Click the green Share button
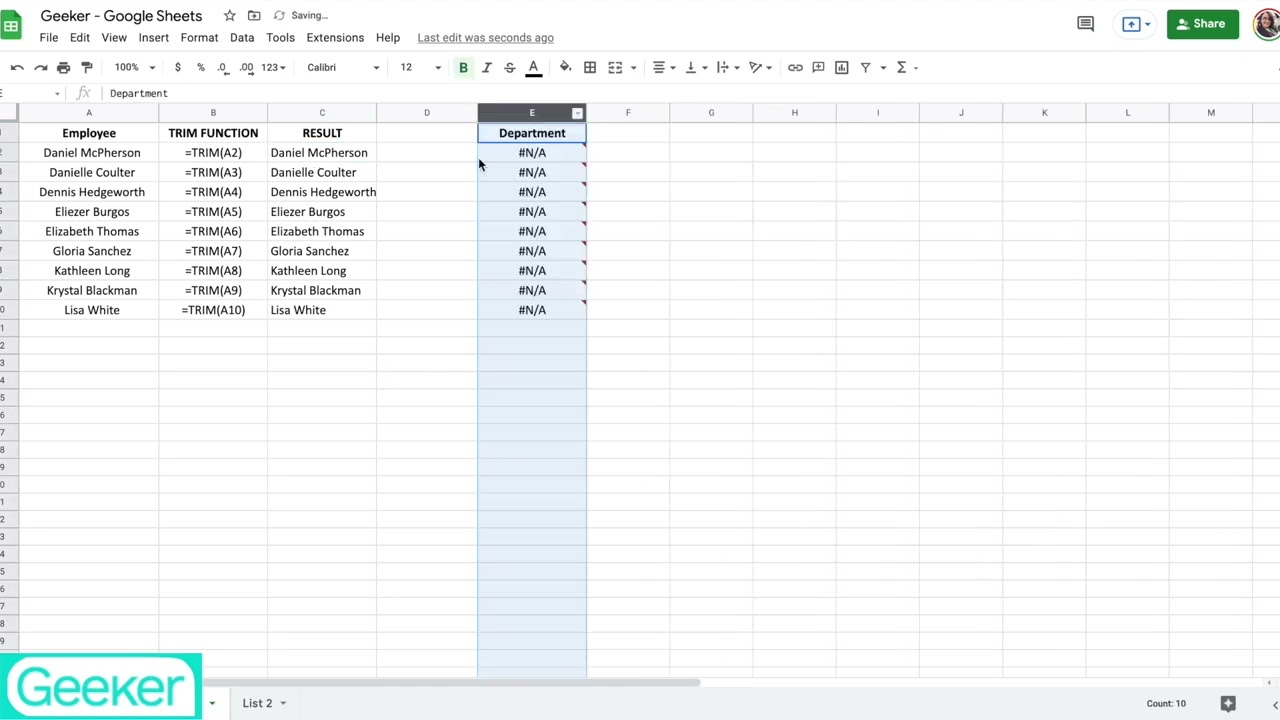Image resolution: width=1280 pixels, height=720 pixels. pos(1202,24)
